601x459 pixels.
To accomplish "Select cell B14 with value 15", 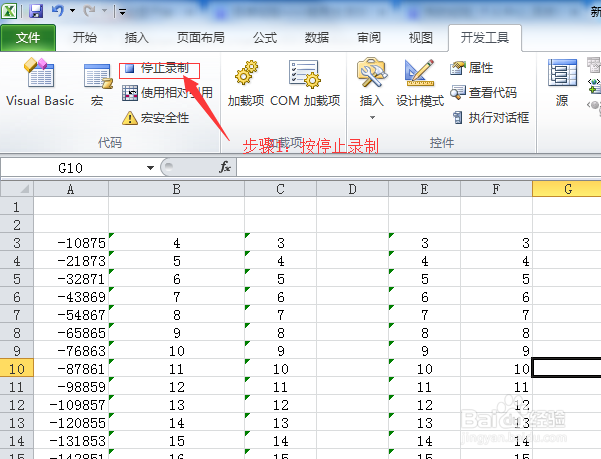I will coord(176,441).
